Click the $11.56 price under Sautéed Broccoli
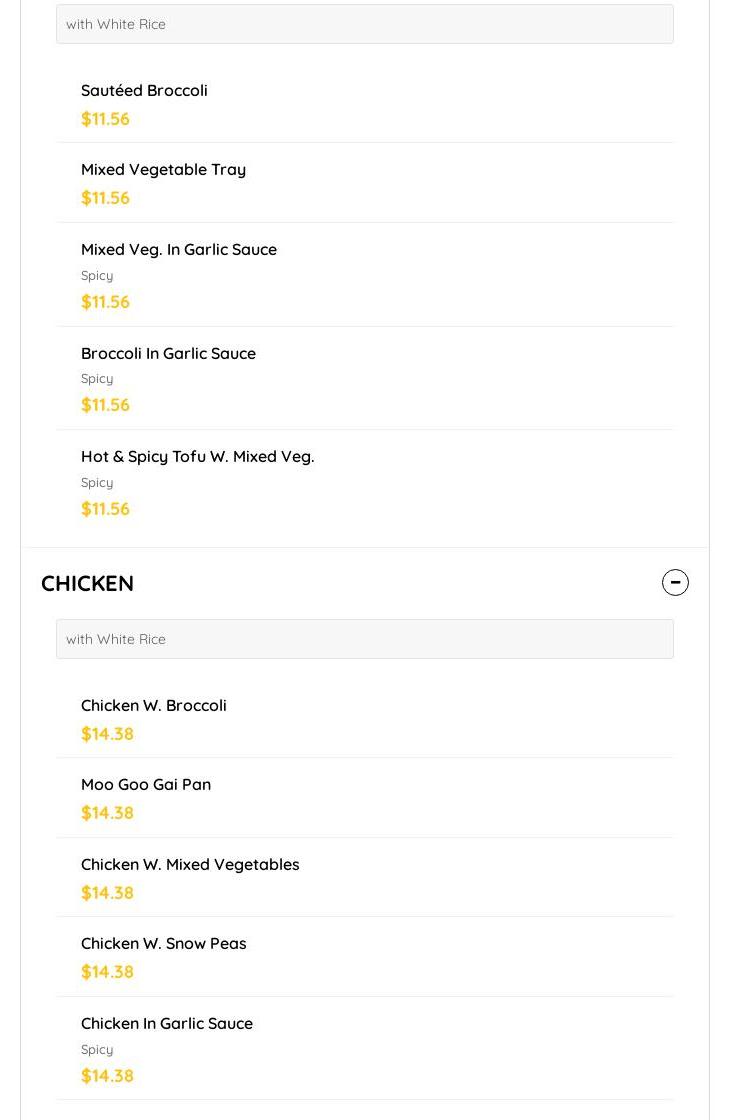This screenshot has height=1120, width=750. (x=105, y=119)
